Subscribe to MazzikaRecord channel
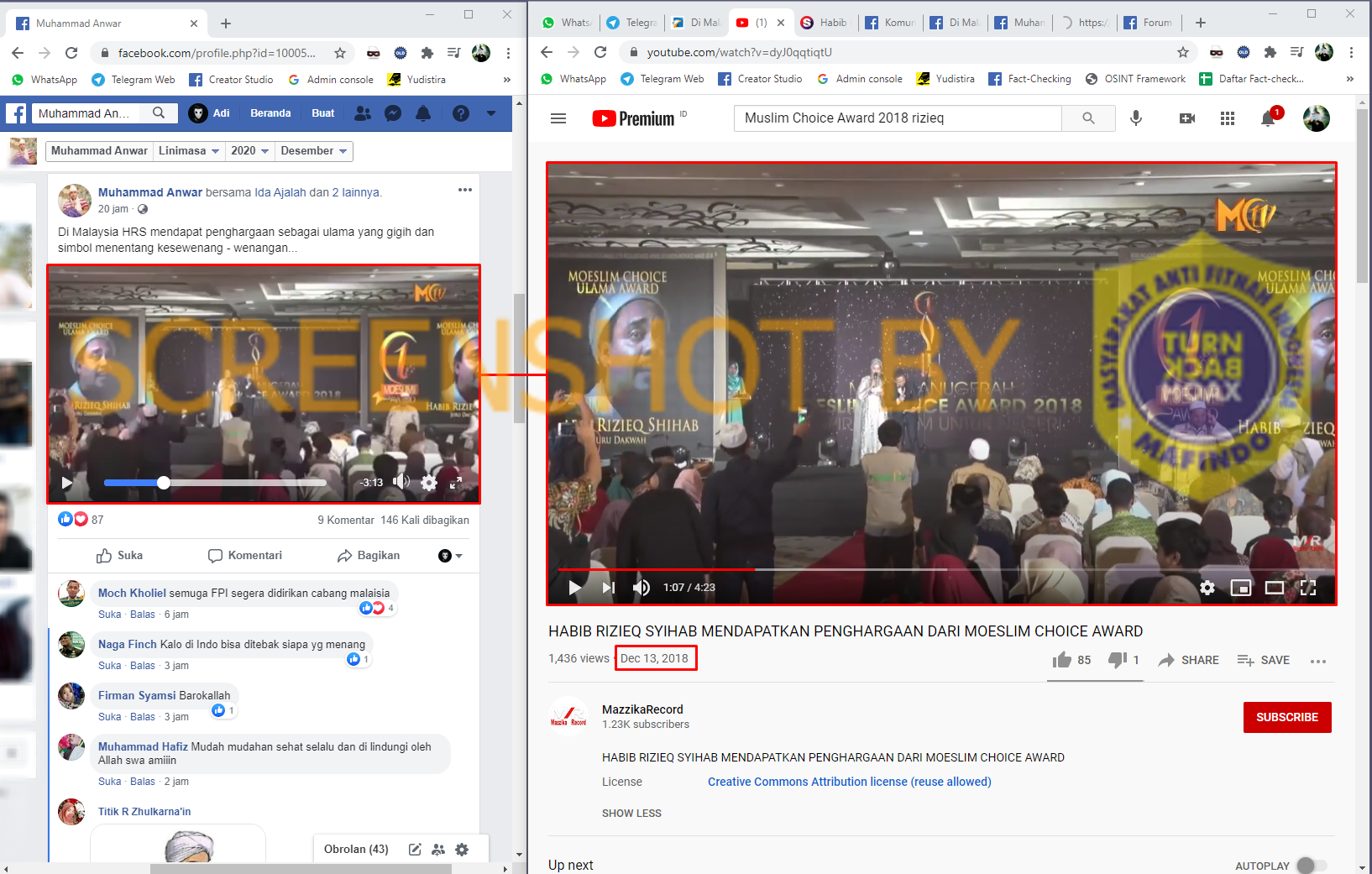1372x874 pixels. [x=1287, y=717]
